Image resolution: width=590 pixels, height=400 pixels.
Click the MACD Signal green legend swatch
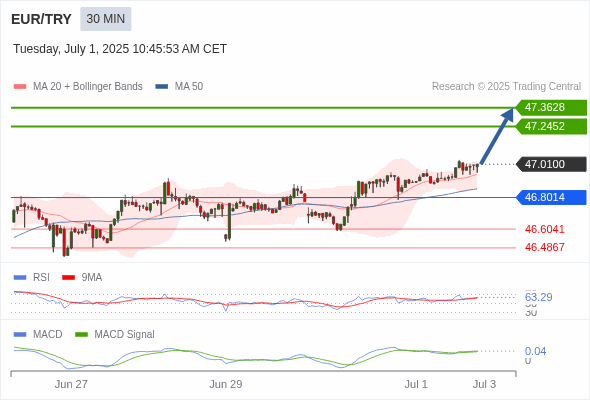(81, 335)
